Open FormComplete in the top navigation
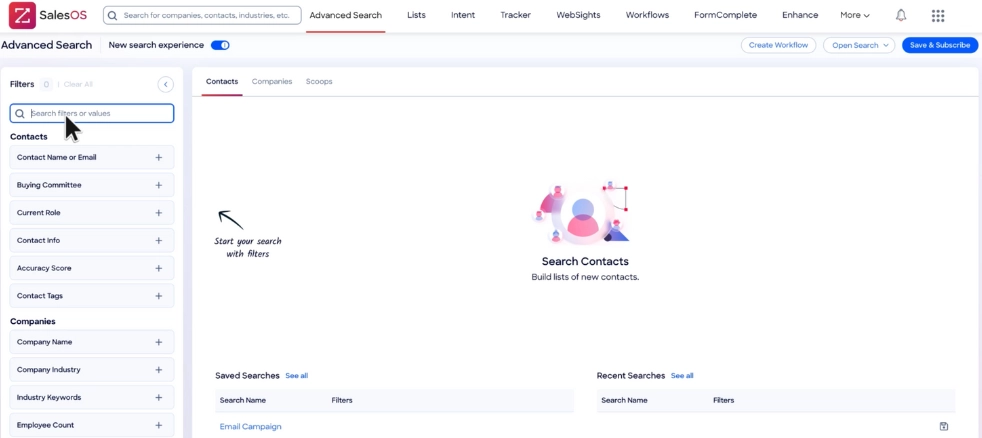Screen dimensions: 982x438 725,15
